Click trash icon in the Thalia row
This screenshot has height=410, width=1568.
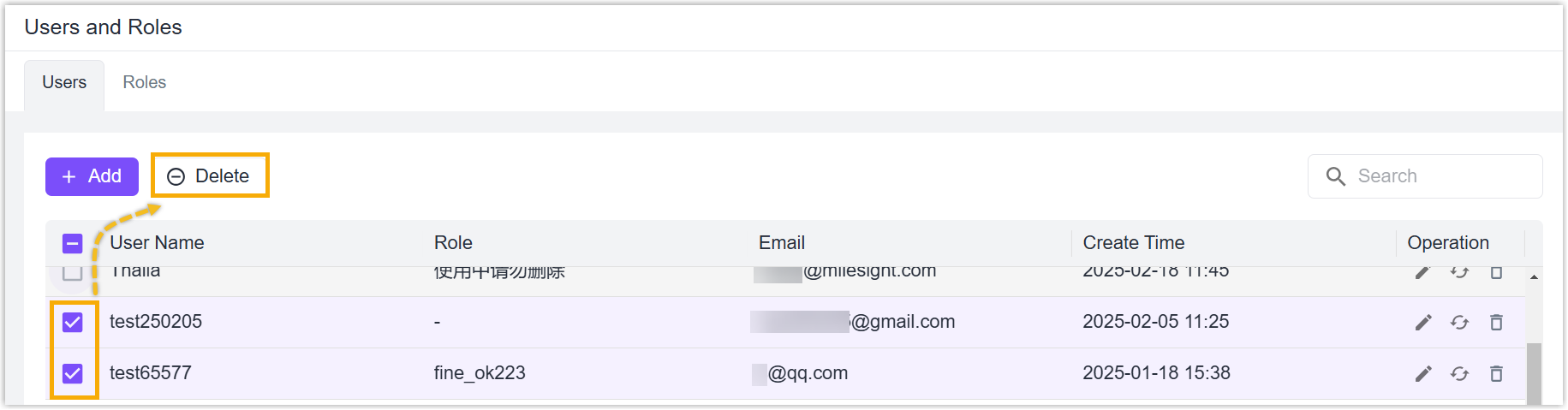coord(1496,273)
